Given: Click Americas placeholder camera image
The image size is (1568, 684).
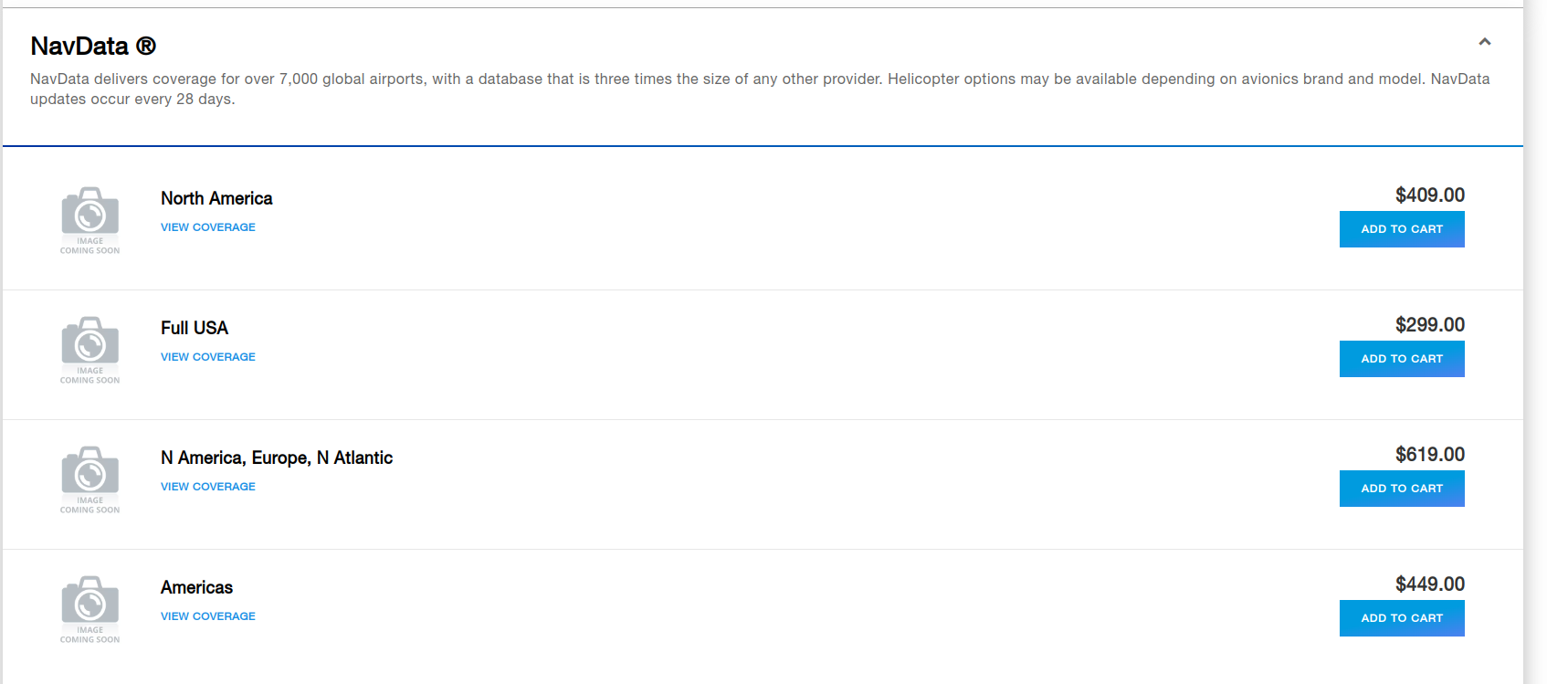Looking at the screenshot, I should point(89,609).
